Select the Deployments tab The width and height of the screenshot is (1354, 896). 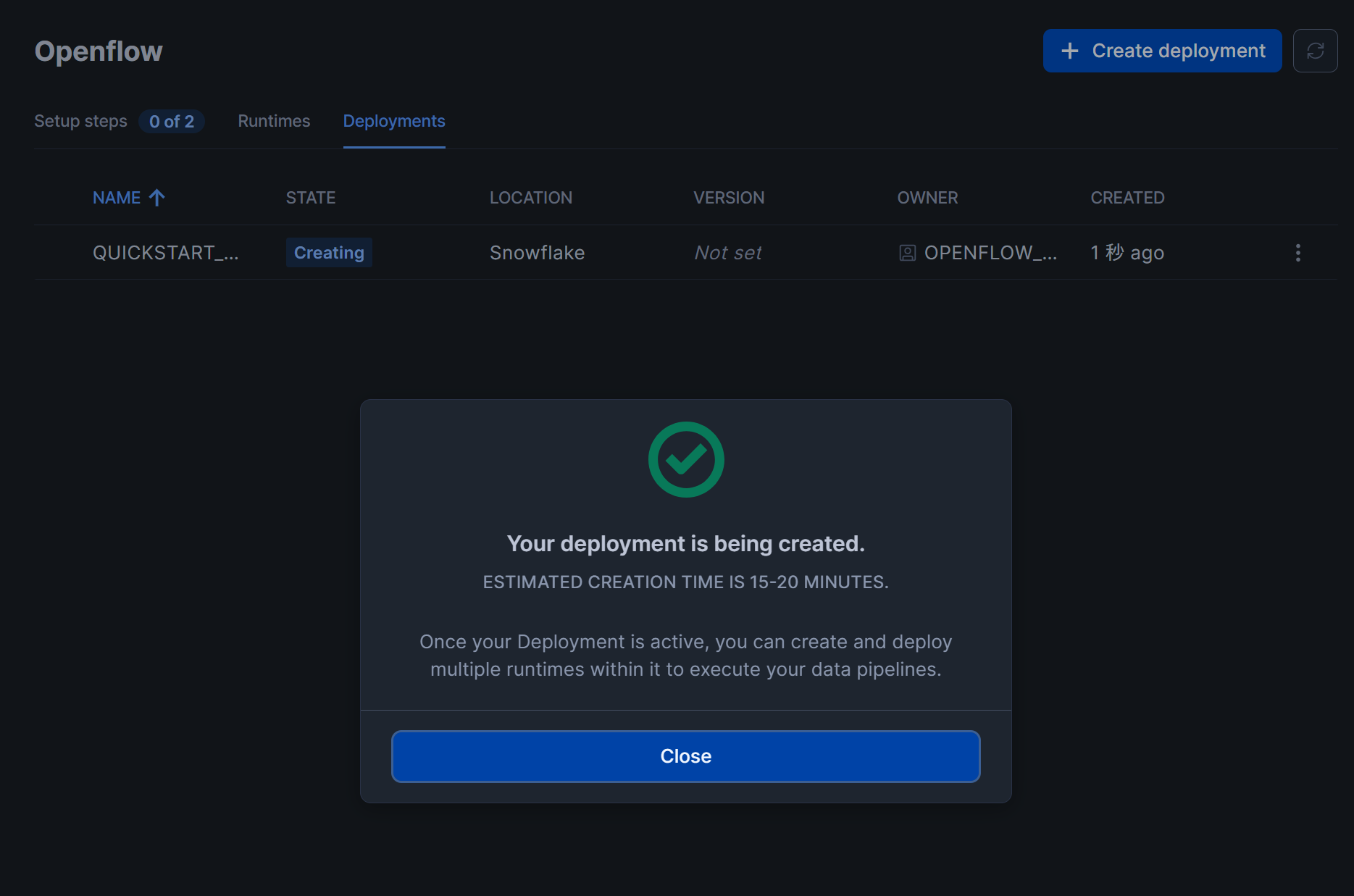tap(394, 121)
